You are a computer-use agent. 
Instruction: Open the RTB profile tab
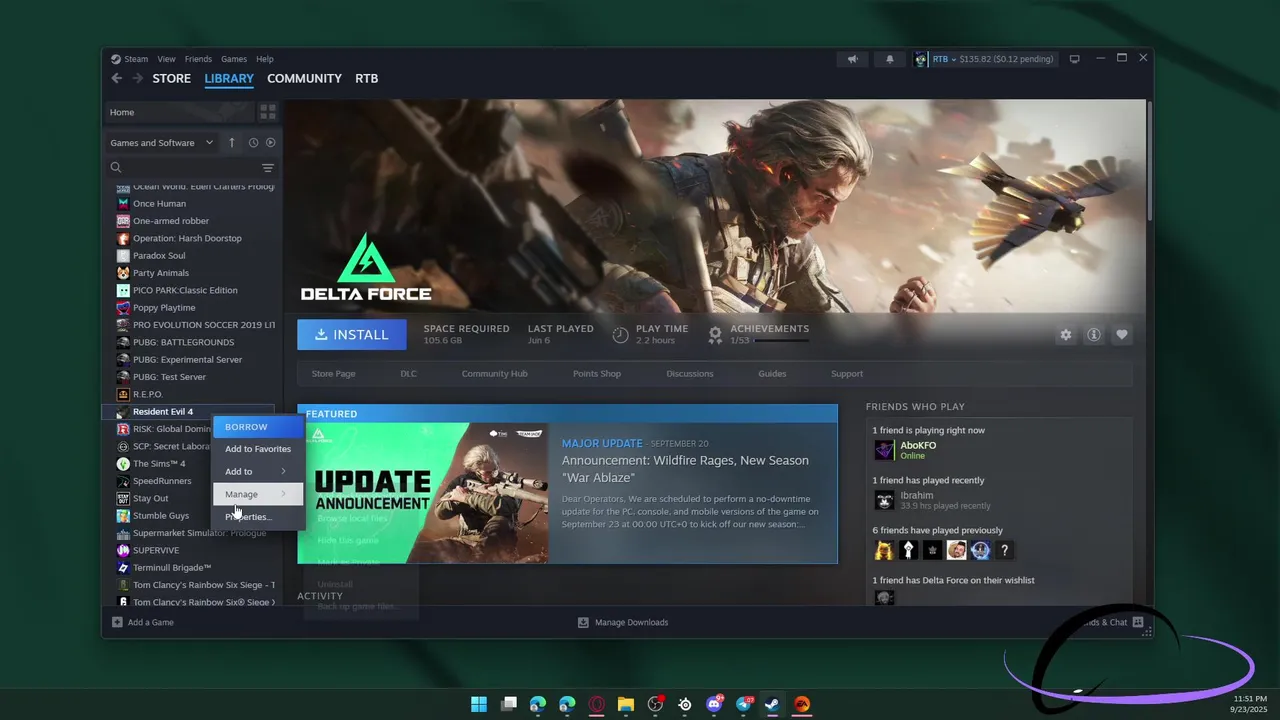click(x=367, y=78)
